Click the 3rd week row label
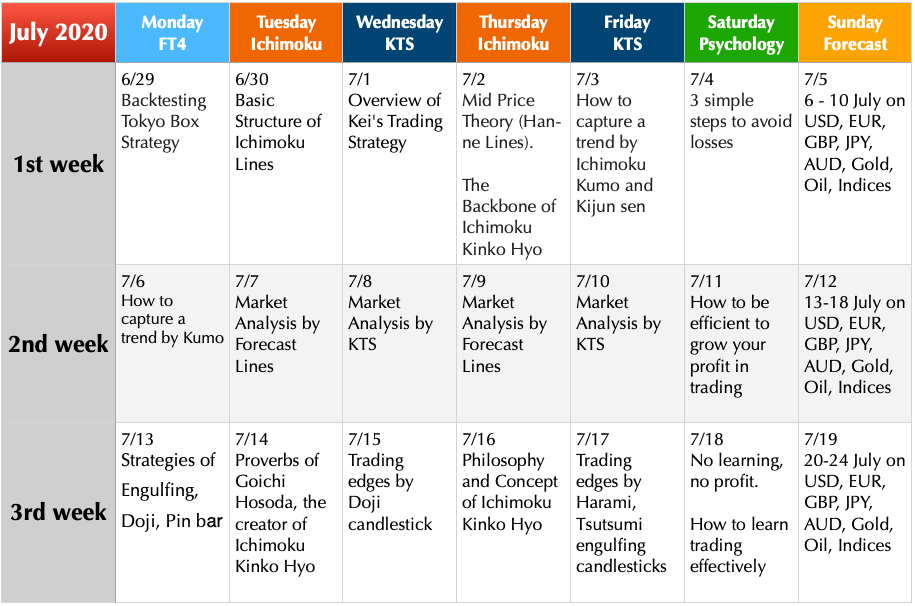The image size is (915, 606). (58, 512)
